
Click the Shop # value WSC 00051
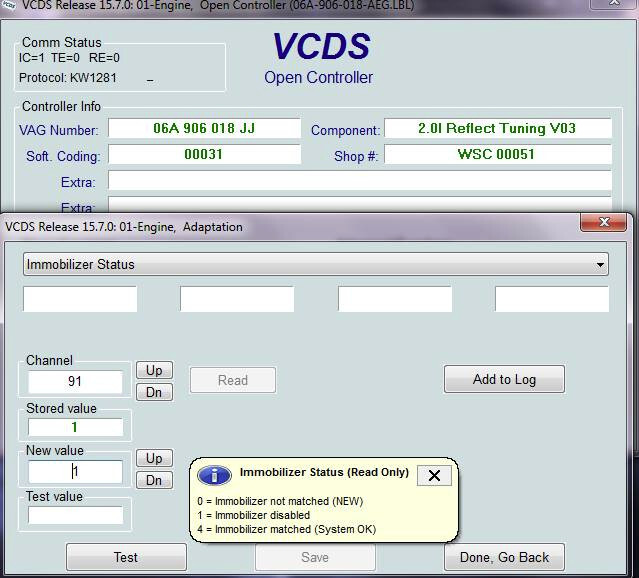tap(498, 154)
